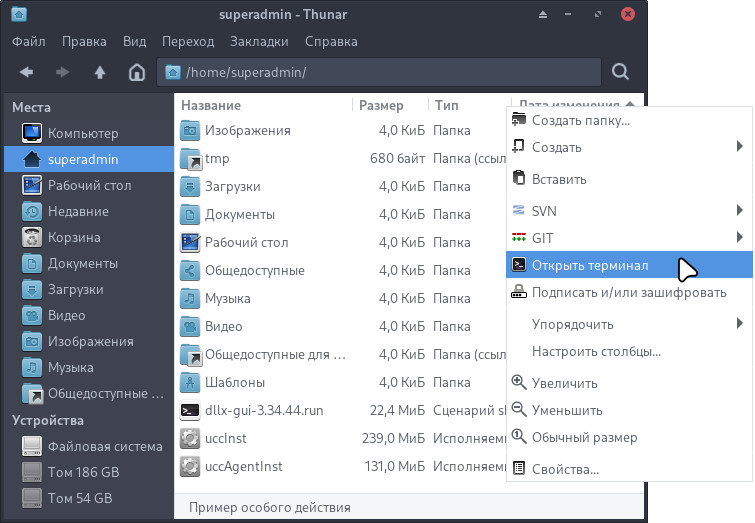This screenshot has width=755, height=523.
Task: Choose Открыть терминал from context menu
Action: coord(590,265)
